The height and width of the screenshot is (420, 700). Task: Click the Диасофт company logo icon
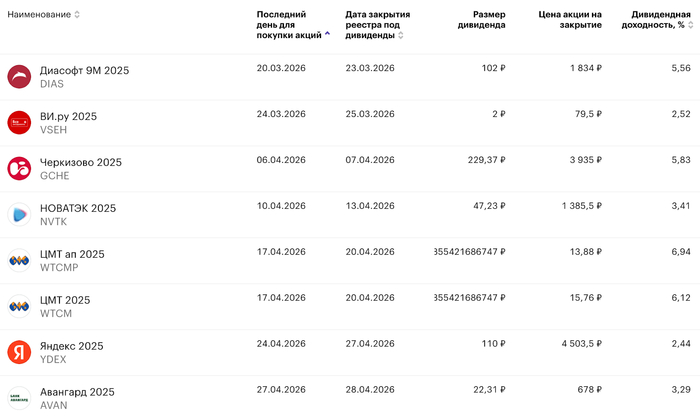point(20,77)
